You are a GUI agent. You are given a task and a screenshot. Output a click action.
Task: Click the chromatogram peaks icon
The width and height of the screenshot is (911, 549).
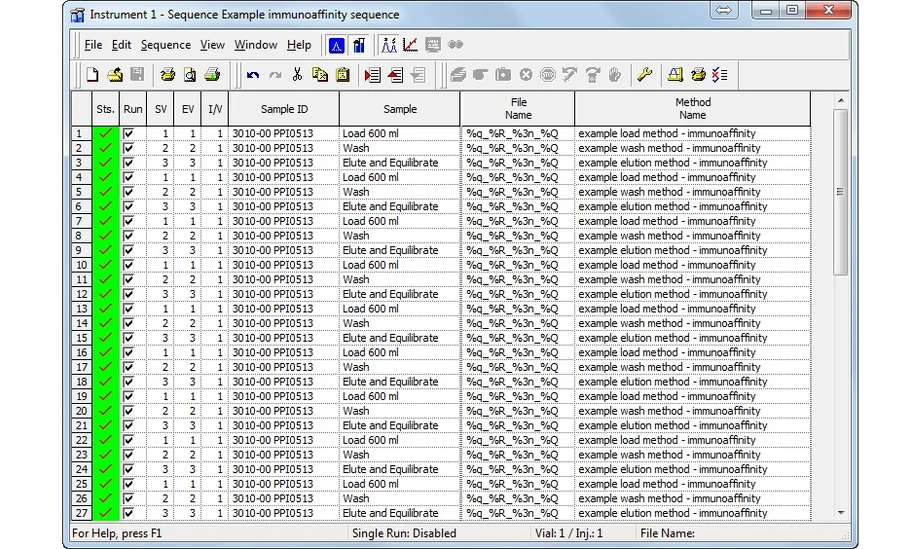(x=389, y=45)
